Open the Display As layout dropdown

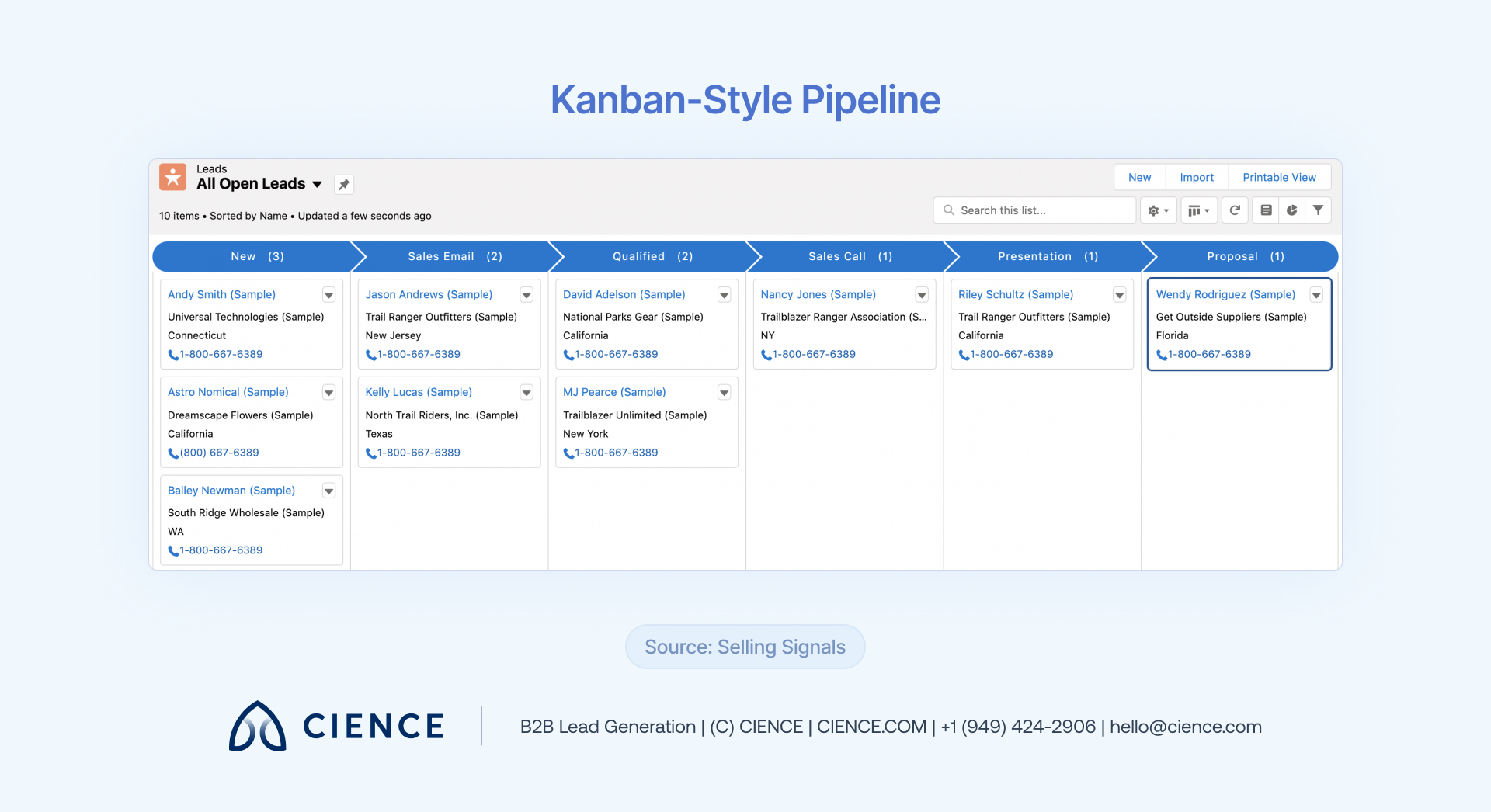[x=1198, y=210]
